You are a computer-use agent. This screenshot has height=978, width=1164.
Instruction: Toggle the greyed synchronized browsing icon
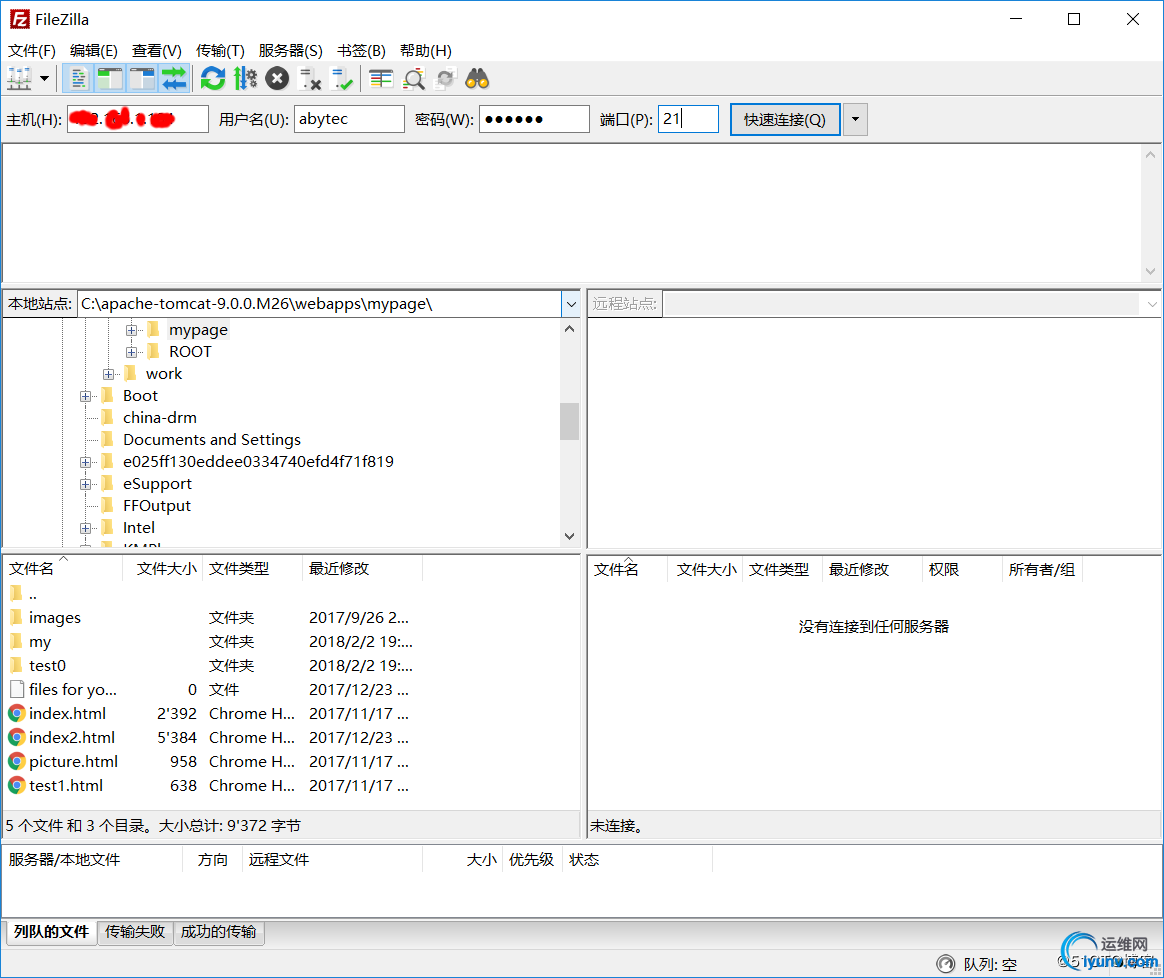(x=445, y=78)
